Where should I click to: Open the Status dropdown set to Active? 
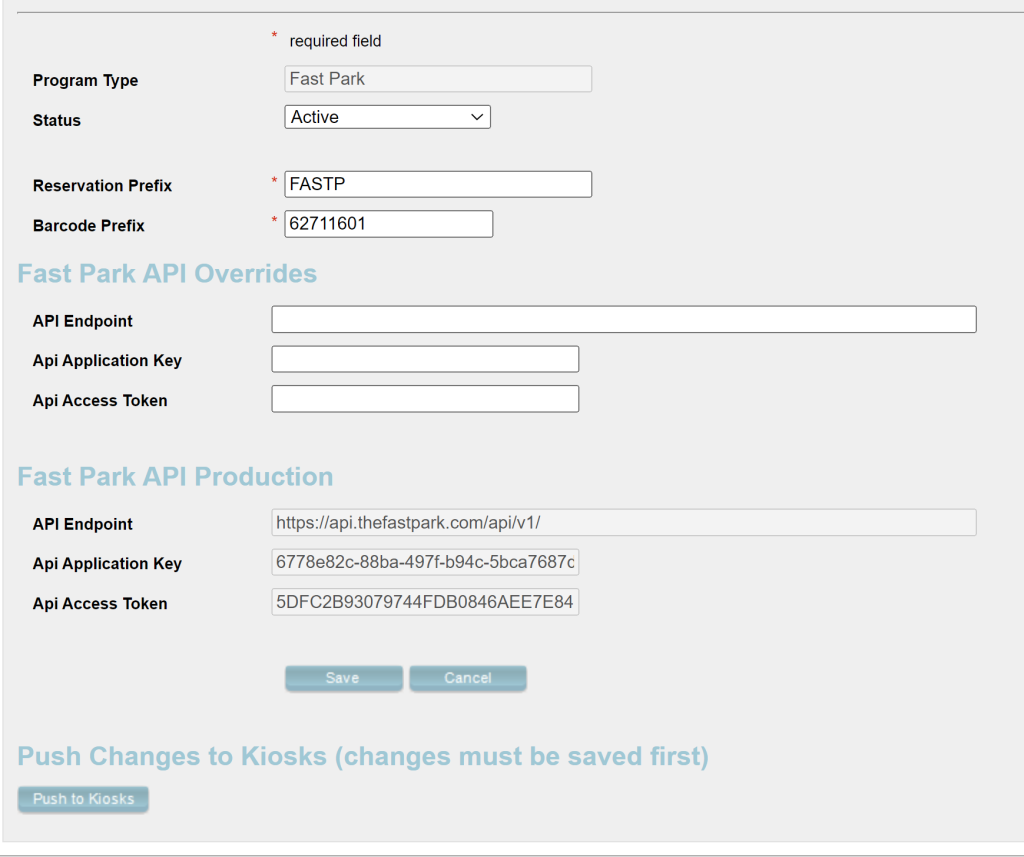[x=387, y=117]
